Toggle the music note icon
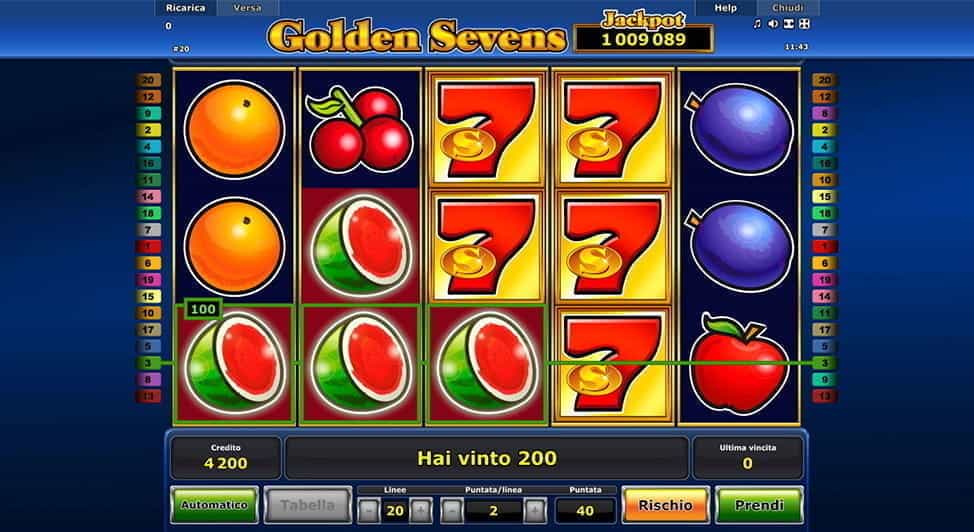974x532 pixels. pos(757,24)
